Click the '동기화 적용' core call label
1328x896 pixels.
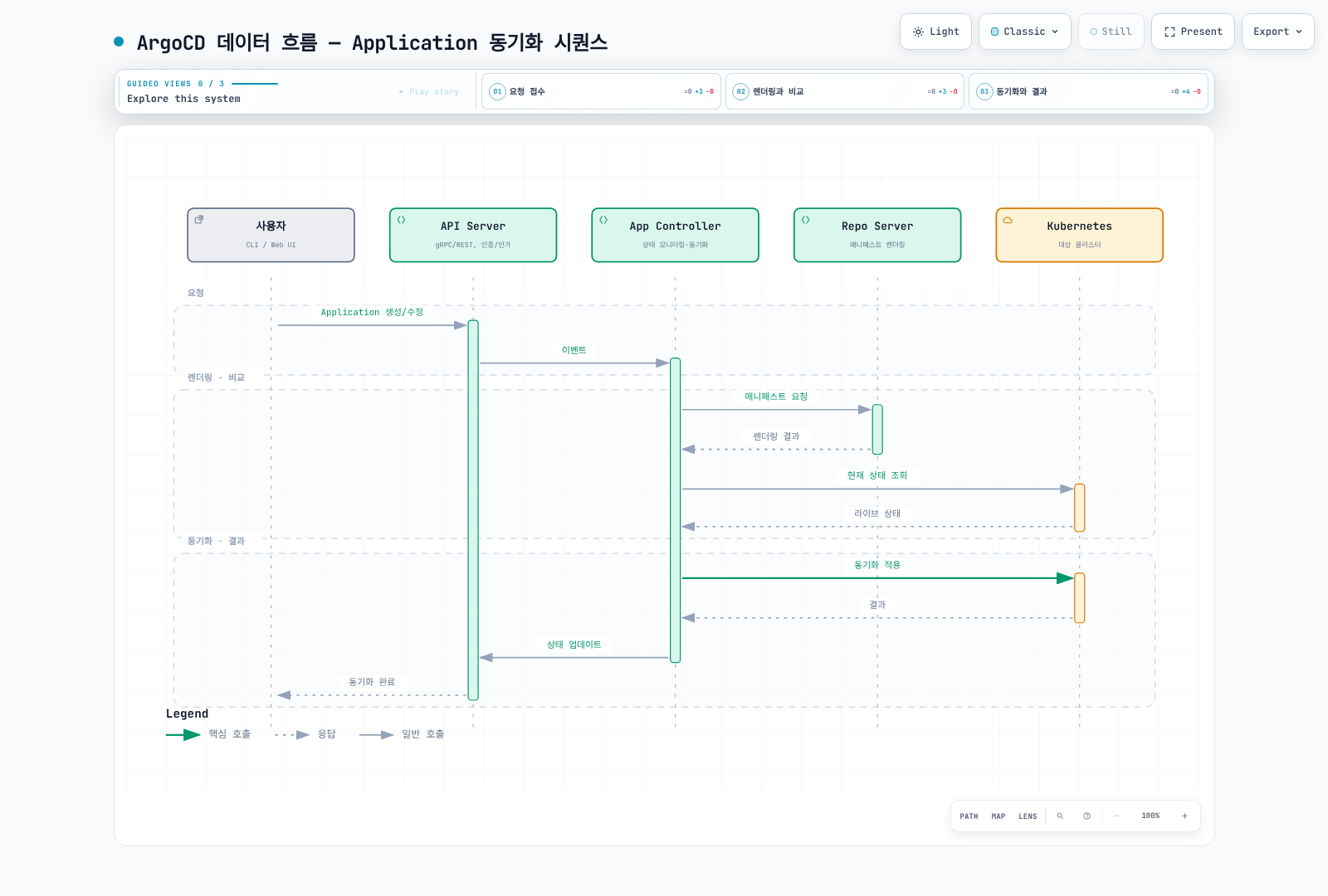877,565
